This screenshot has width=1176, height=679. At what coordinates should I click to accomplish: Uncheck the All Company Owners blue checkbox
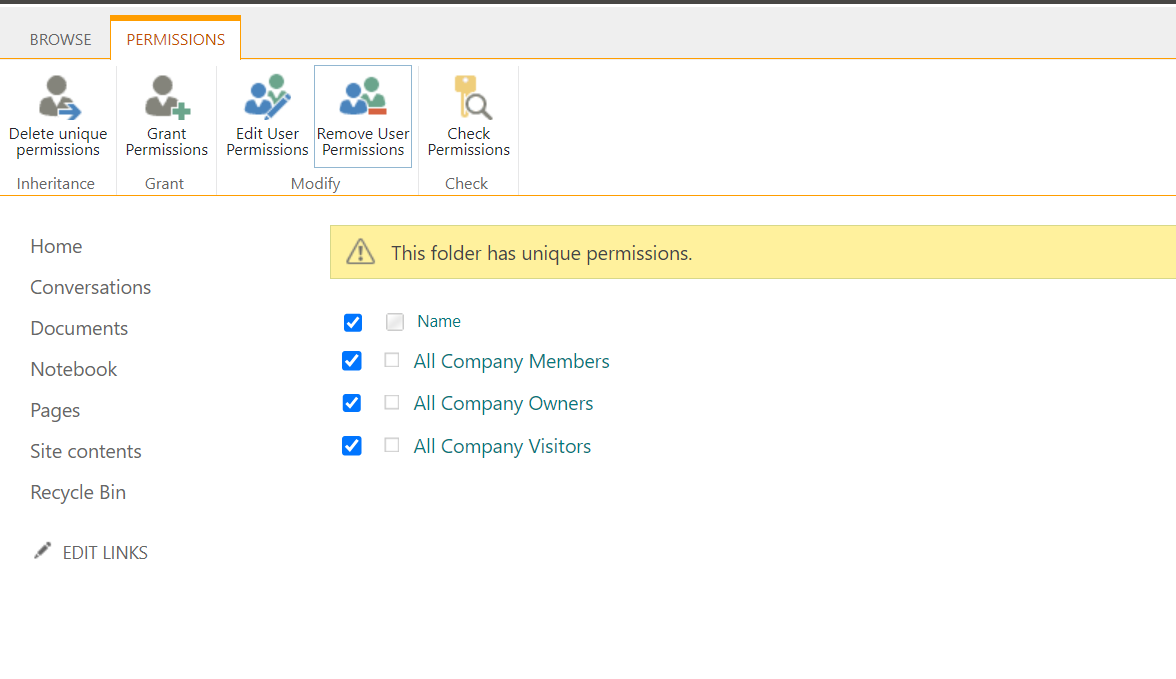tap(352, 403)
